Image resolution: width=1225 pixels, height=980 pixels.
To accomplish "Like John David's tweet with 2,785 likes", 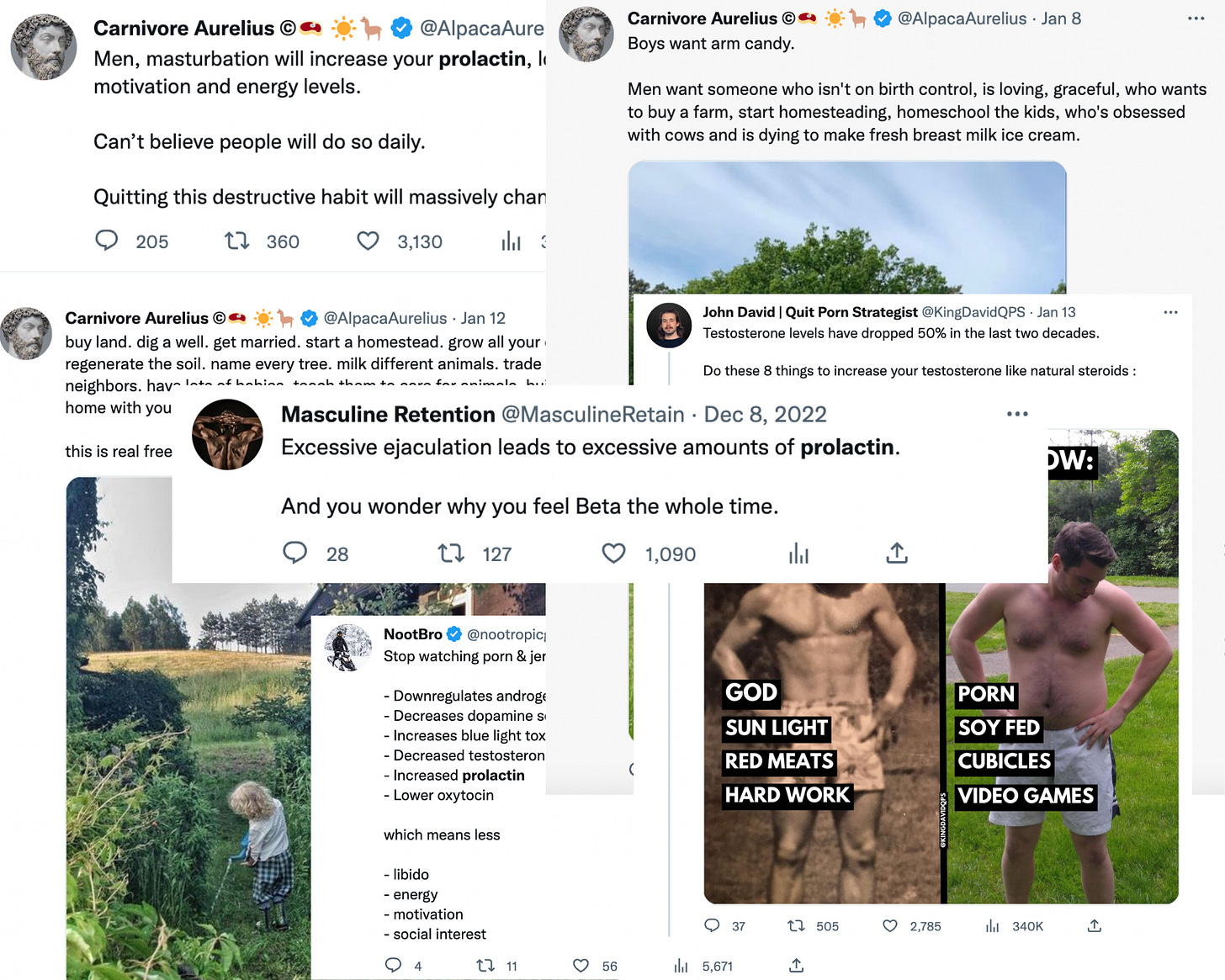I will click(x=889, y=925).
